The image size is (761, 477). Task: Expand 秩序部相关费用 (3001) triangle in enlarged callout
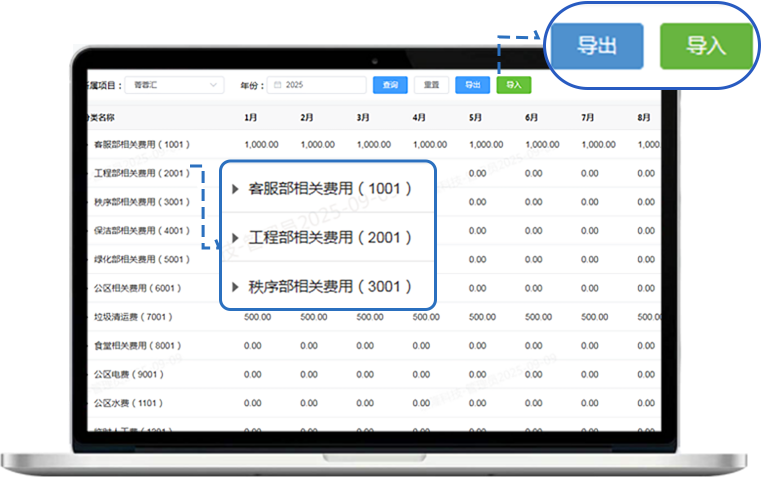point(234,287)
